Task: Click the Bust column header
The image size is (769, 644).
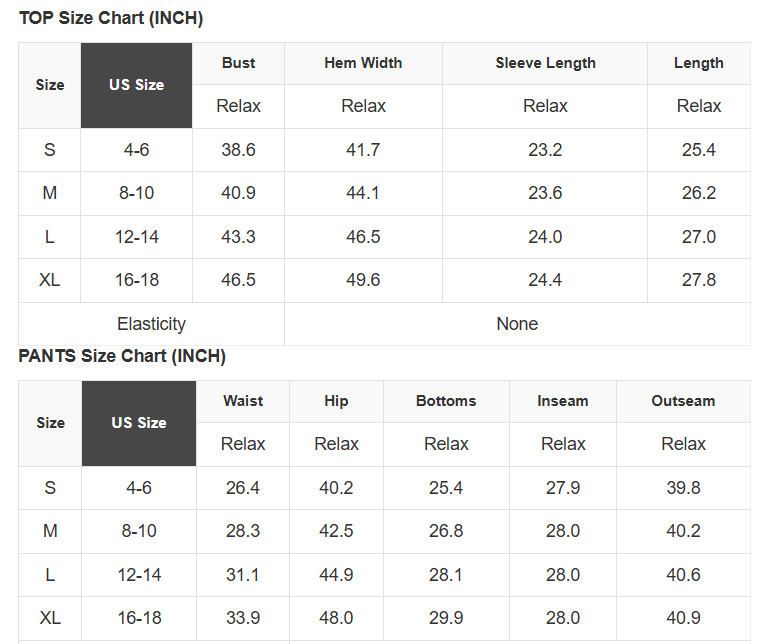Action: pos(238,63)
